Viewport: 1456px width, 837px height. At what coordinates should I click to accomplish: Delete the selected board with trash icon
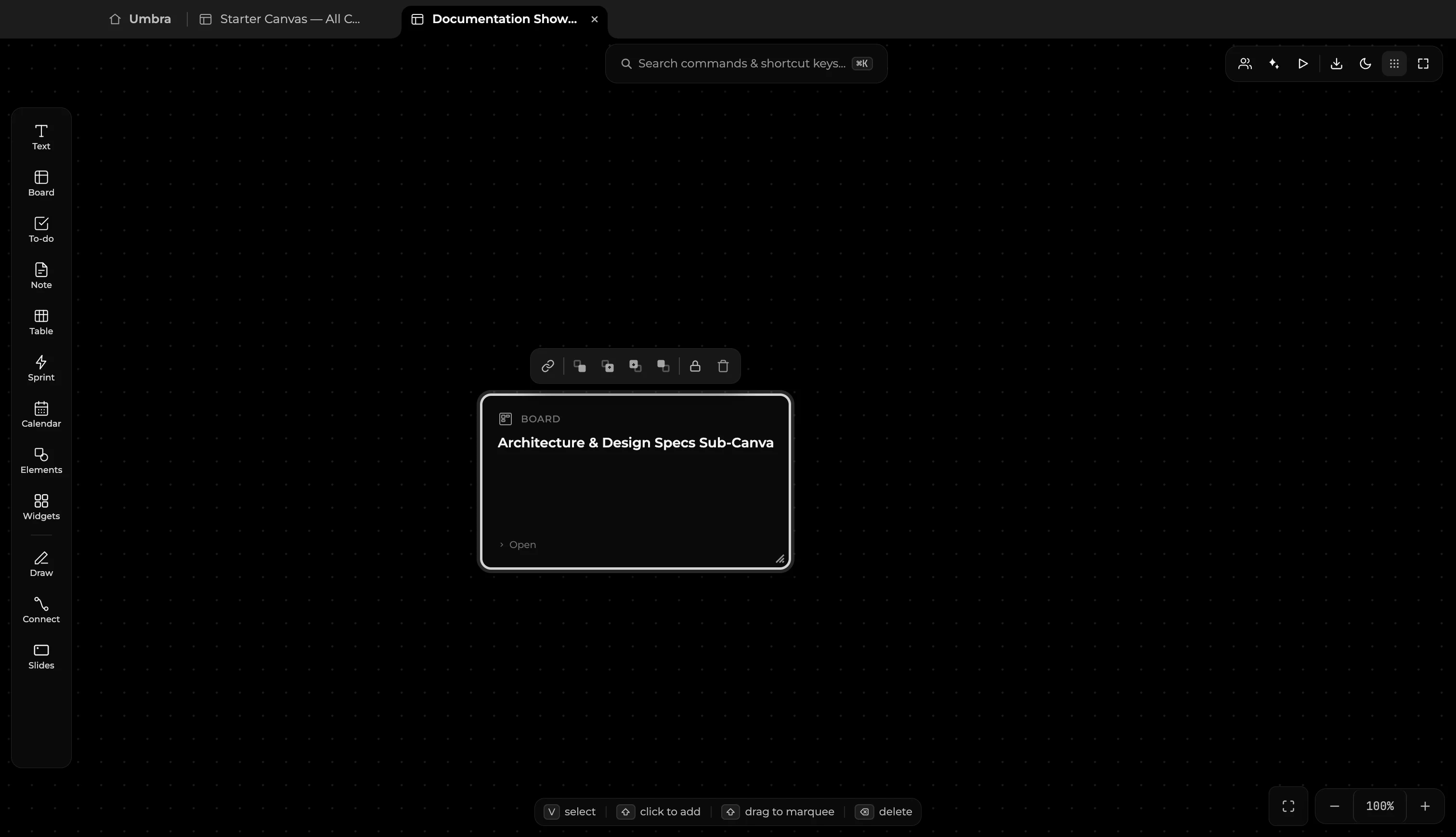click(723, 366)
